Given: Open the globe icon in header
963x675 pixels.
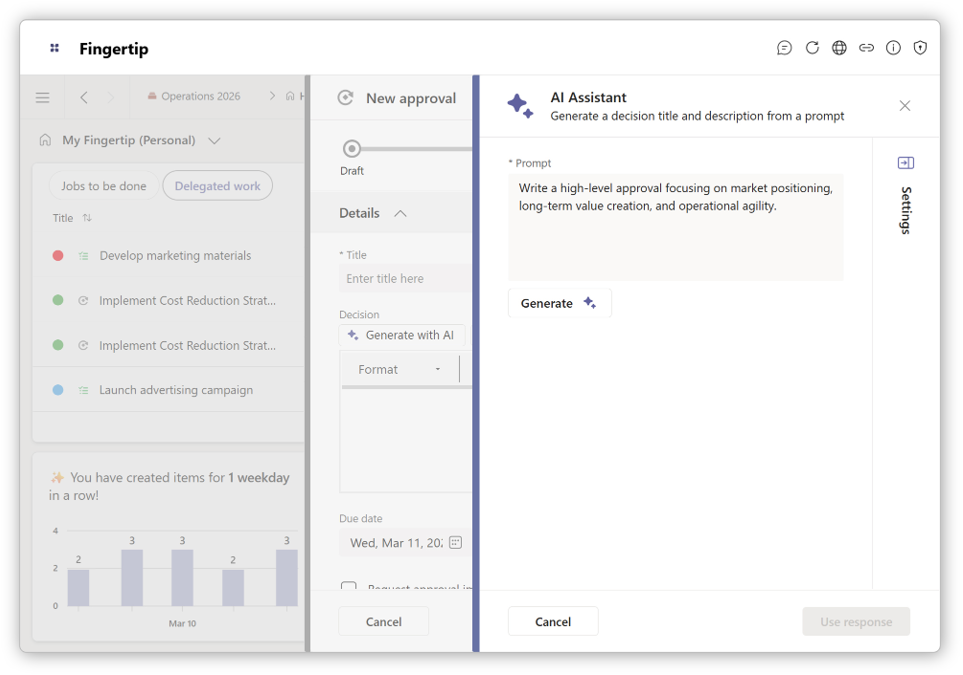Looking at the screenshot, I should (x=839, y=48).
